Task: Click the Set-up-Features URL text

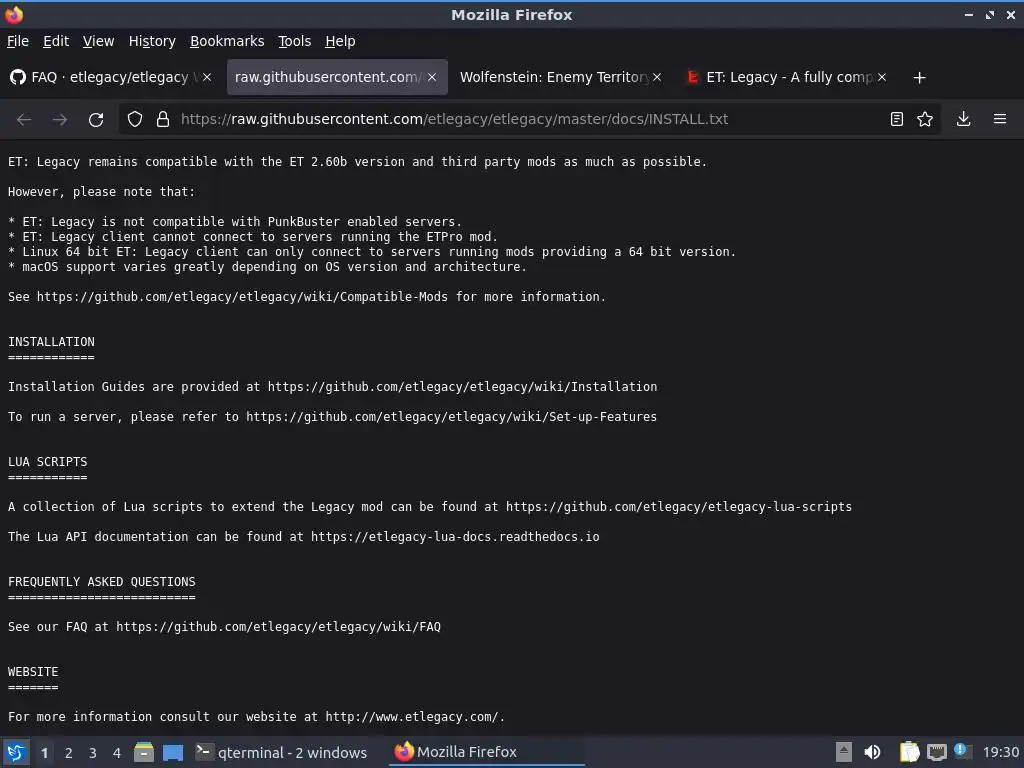Action: (x=451, y=417)
